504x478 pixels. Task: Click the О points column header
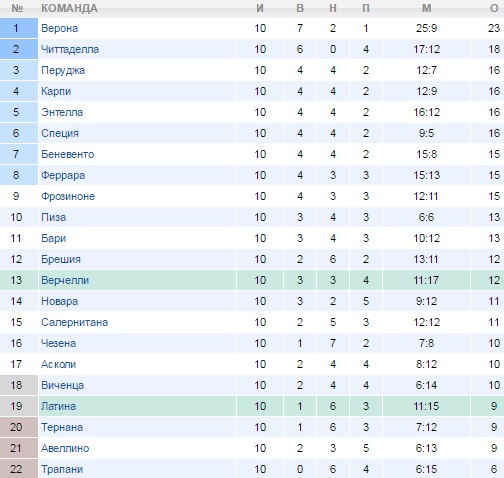click(494, 8)
